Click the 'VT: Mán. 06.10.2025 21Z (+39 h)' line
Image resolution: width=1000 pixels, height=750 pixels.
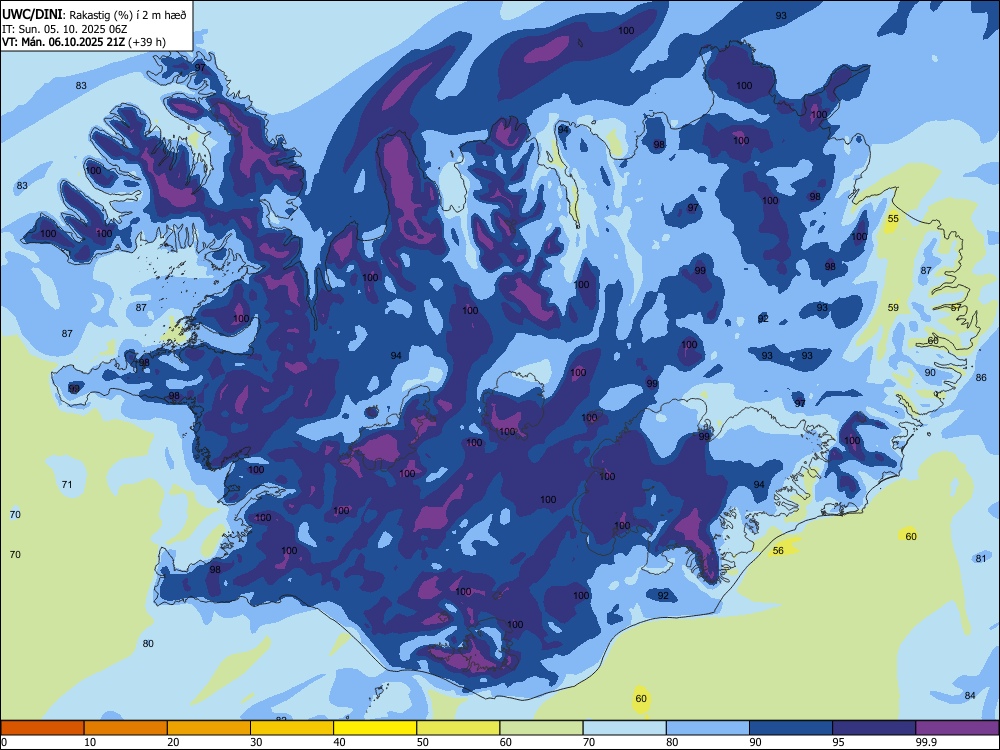[84, 42]
